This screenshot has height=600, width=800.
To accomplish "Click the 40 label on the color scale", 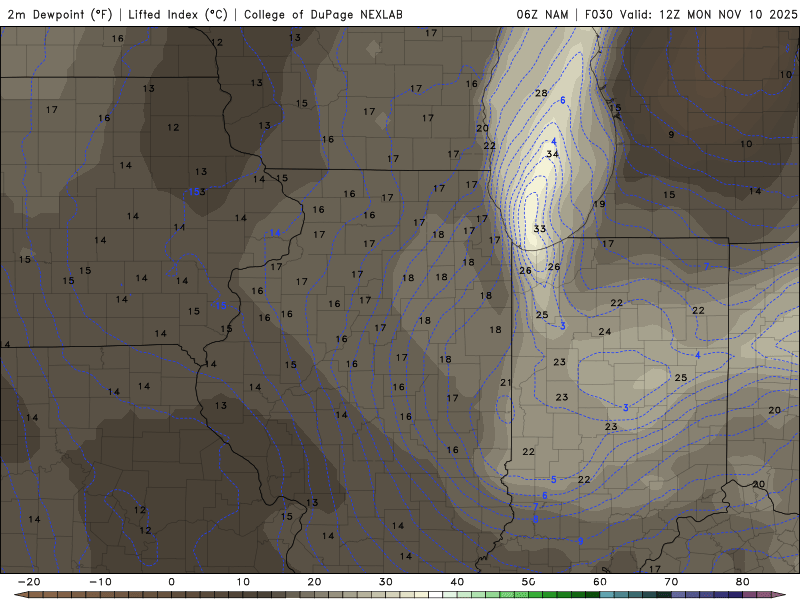I will (457, 582).
